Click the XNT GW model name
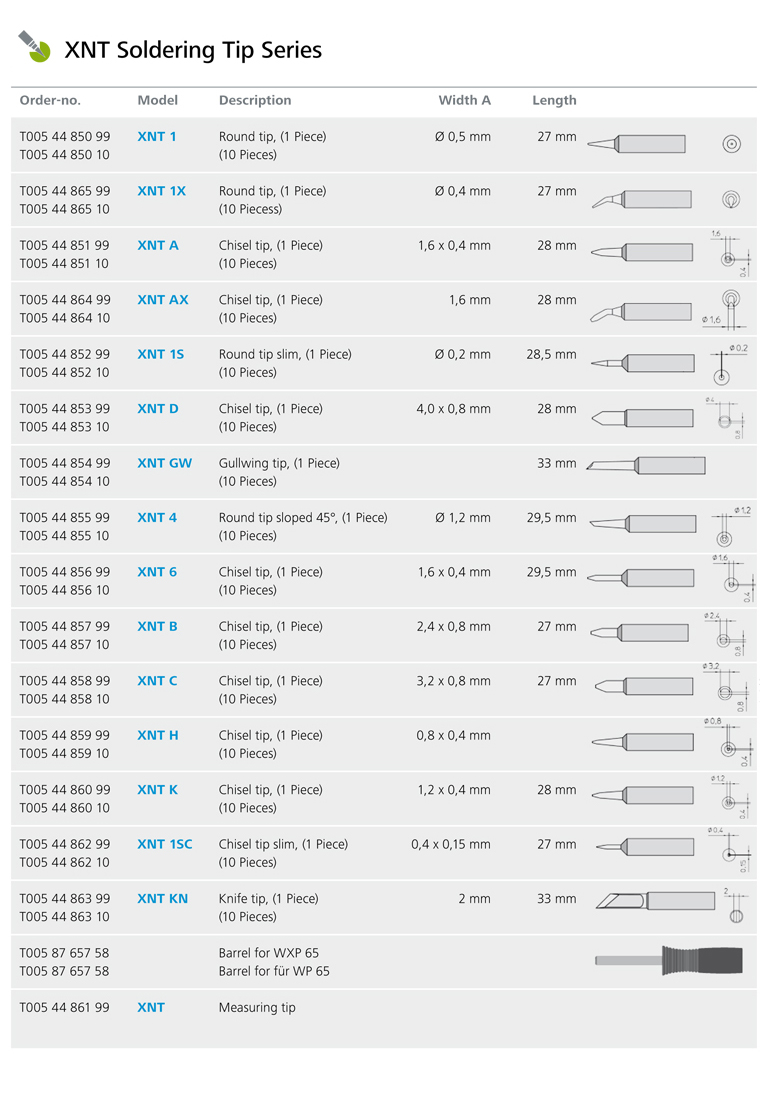 (165, 463)
